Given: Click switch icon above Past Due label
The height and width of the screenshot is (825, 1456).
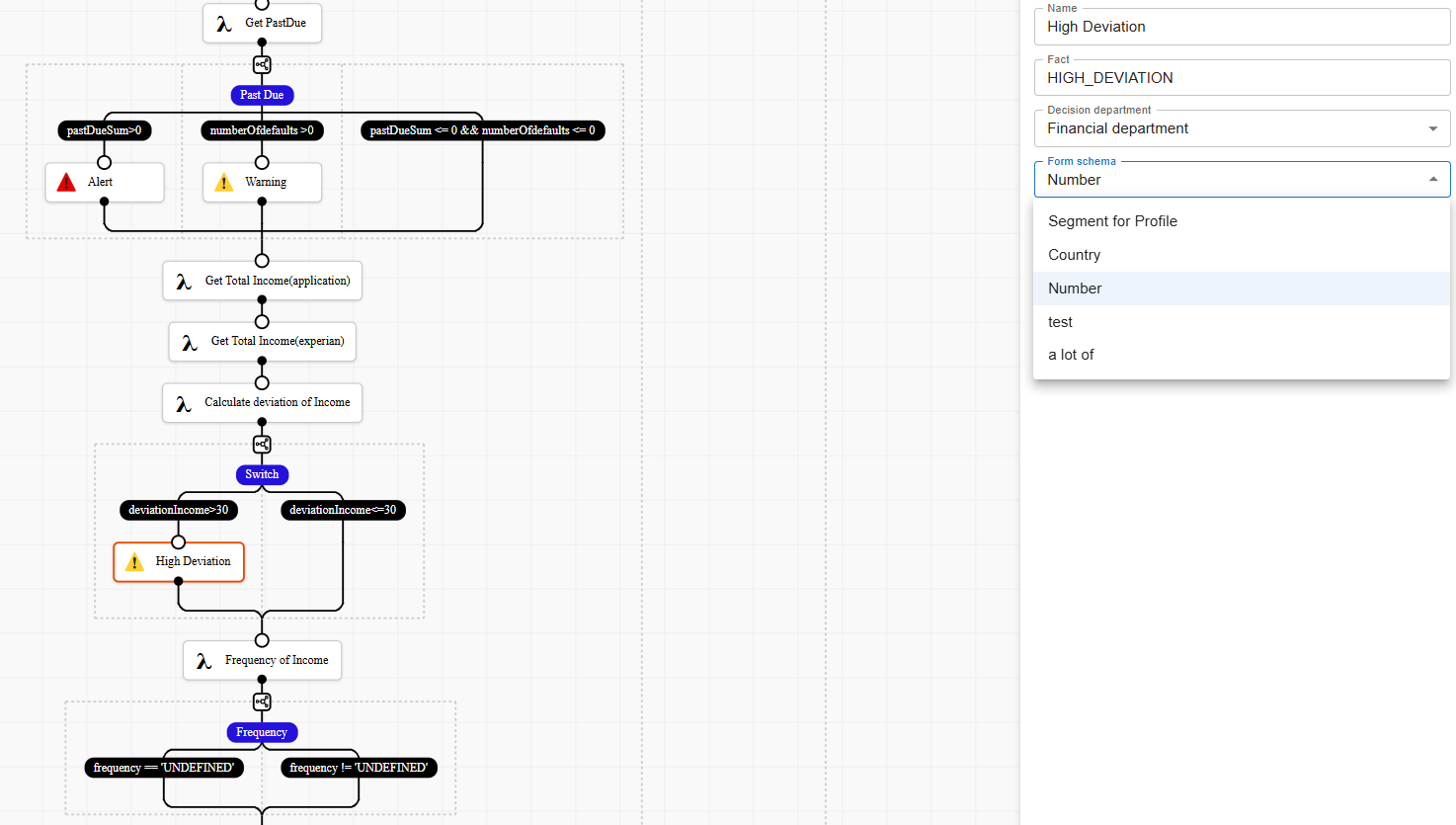Looking at the screenshot, I should pyautogui.click(x=262, y=65).
